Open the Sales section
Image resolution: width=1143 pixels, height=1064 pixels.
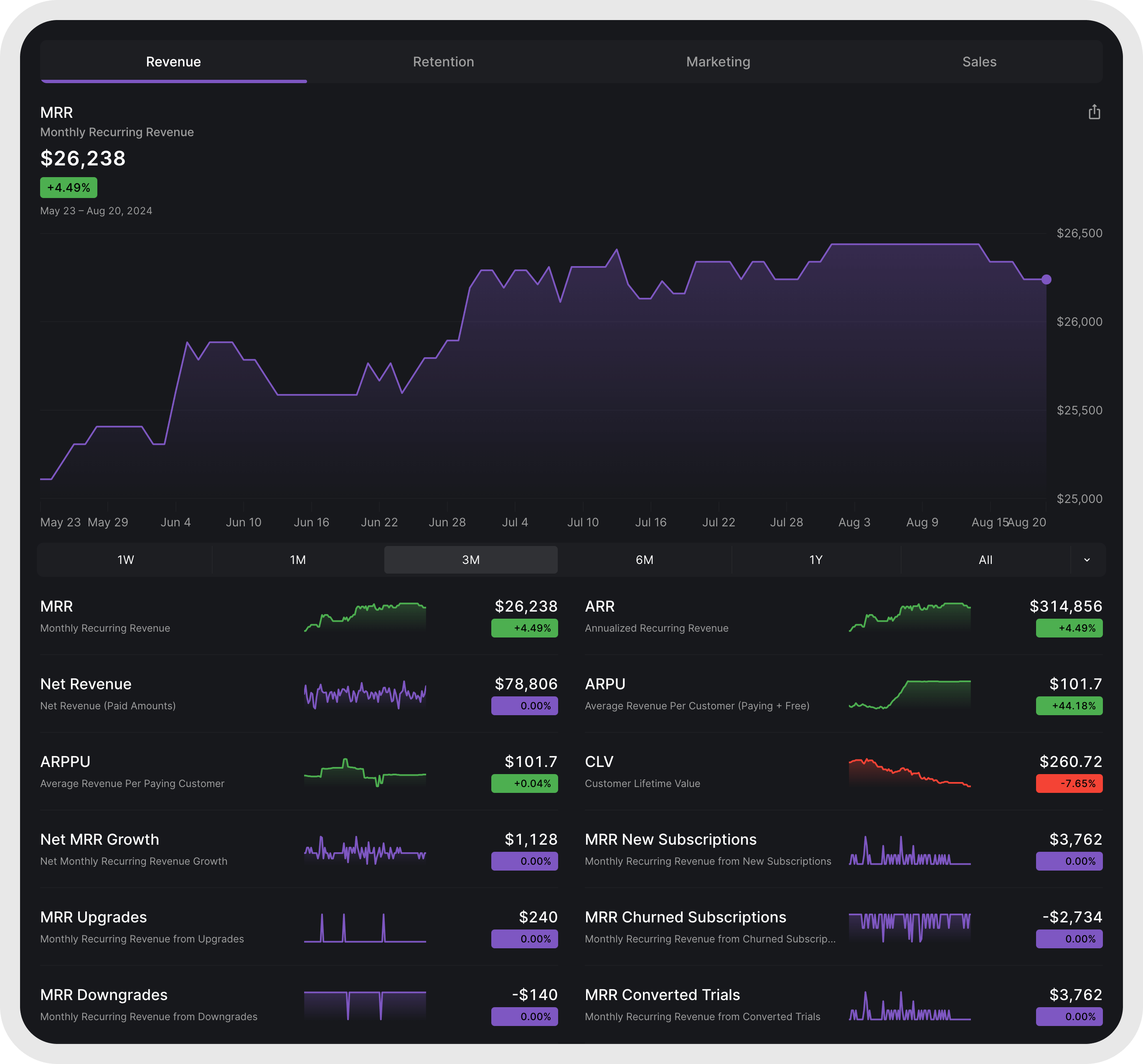979,61
